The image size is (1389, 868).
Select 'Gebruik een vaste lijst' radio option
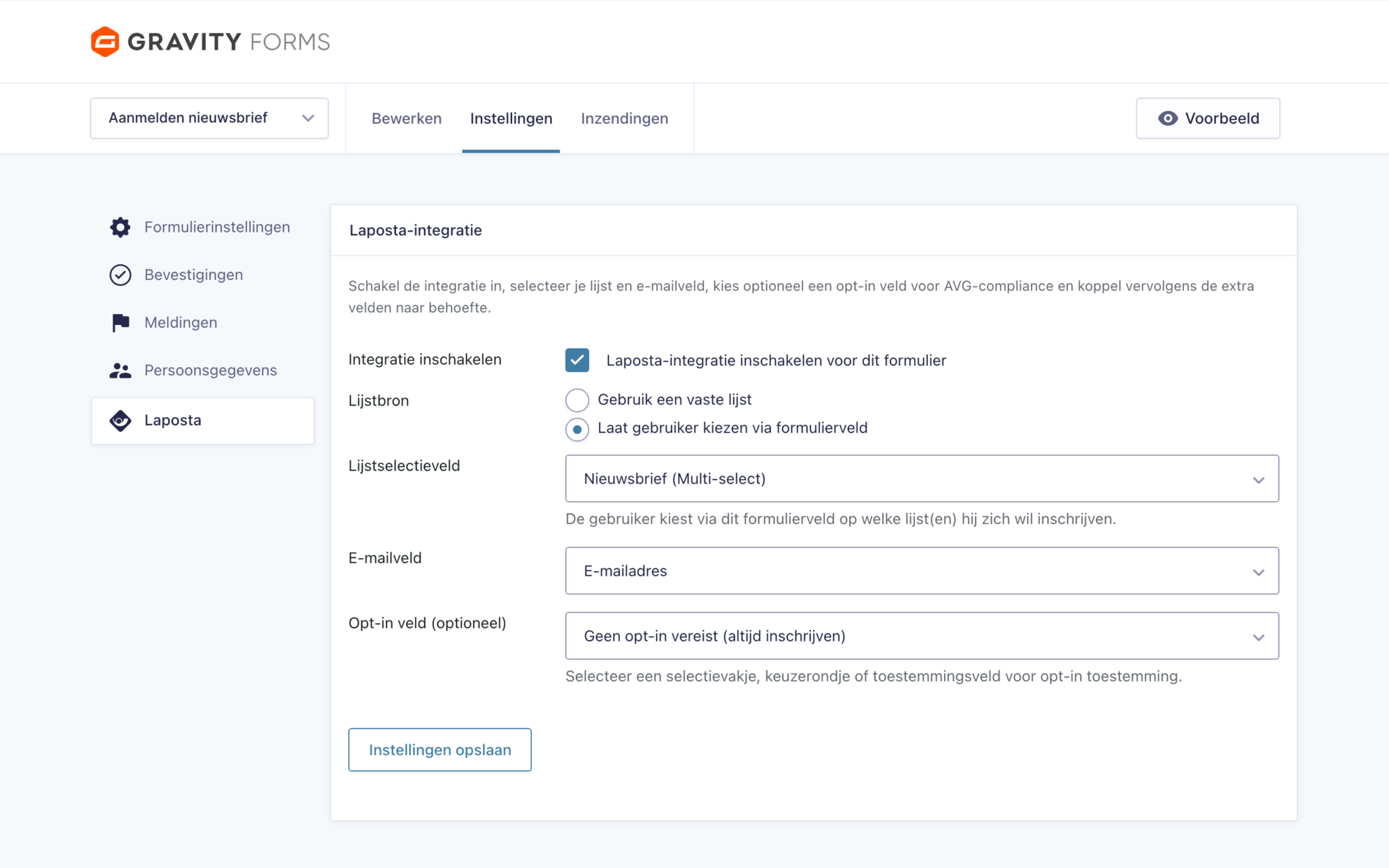tap(577, 400)
